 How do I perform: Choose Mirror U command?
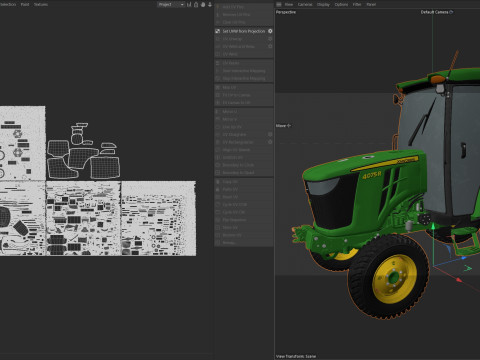(244, 111)
